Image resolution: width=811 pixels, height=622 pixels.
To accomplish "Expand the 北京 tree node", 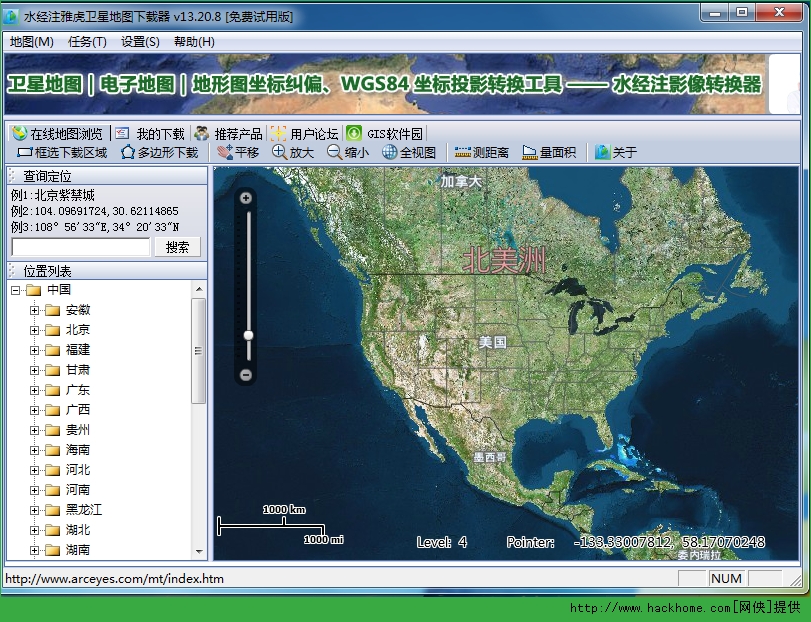I will 34,330.
